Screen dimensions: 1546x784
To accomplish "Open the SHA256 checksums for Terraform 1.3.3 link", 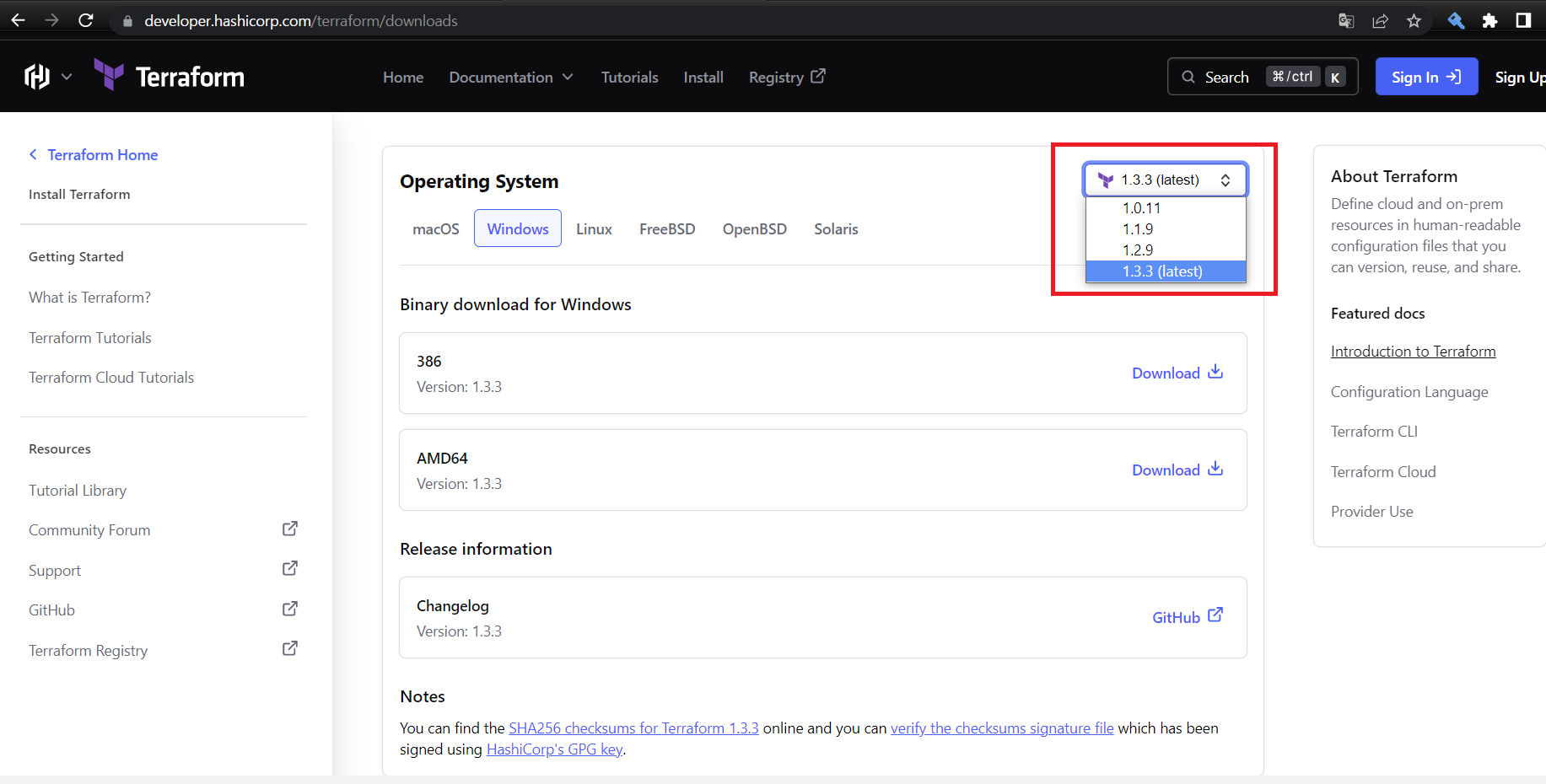I will coord(633,728).
